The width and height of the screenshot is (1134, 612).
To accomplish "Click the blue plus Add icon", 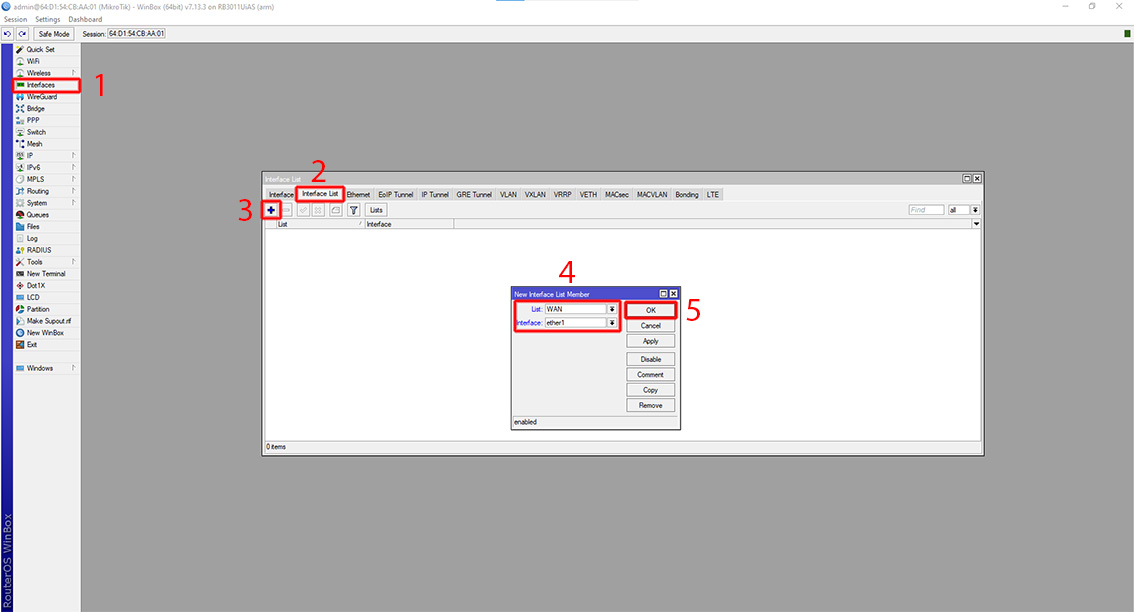I will (x=270, y=210).
